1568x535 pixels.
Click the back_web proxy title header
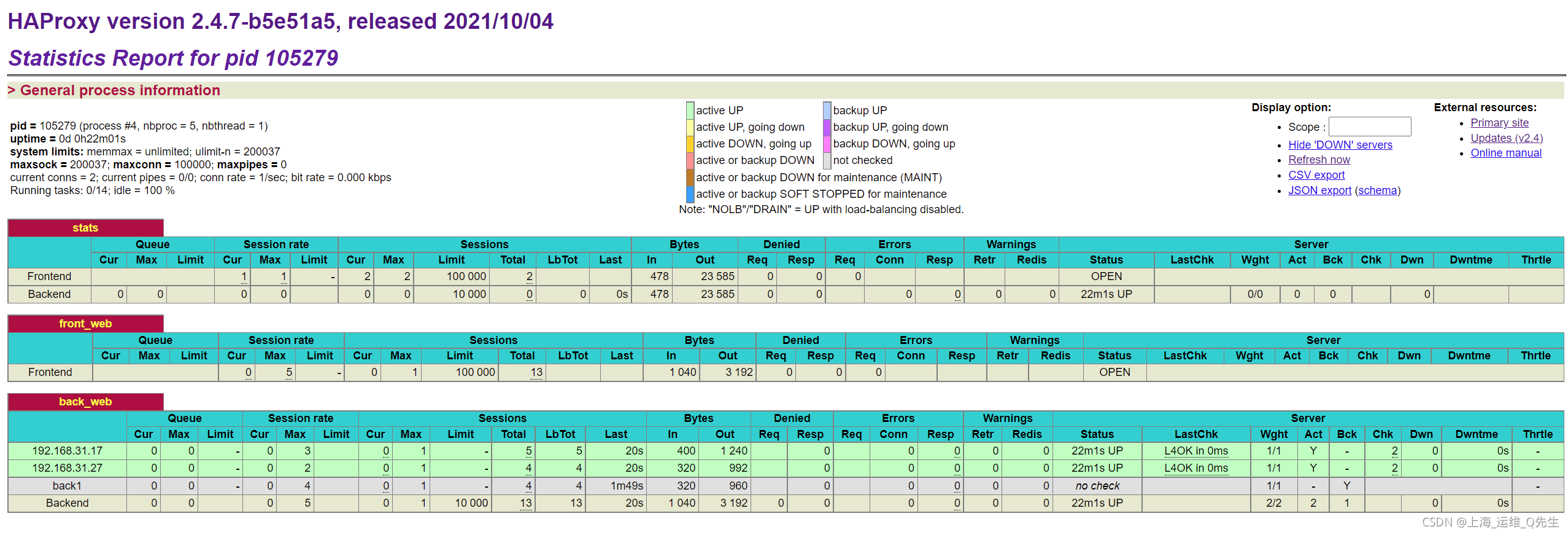[x=85, y=402]
